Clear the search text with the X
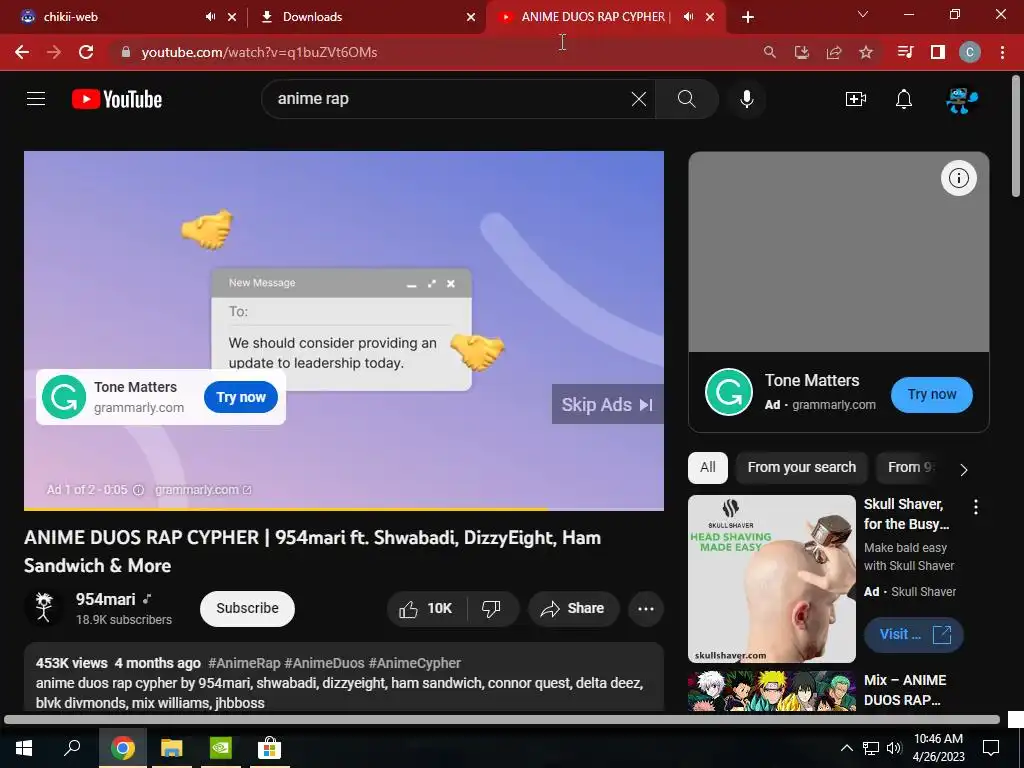 point(639,99)
